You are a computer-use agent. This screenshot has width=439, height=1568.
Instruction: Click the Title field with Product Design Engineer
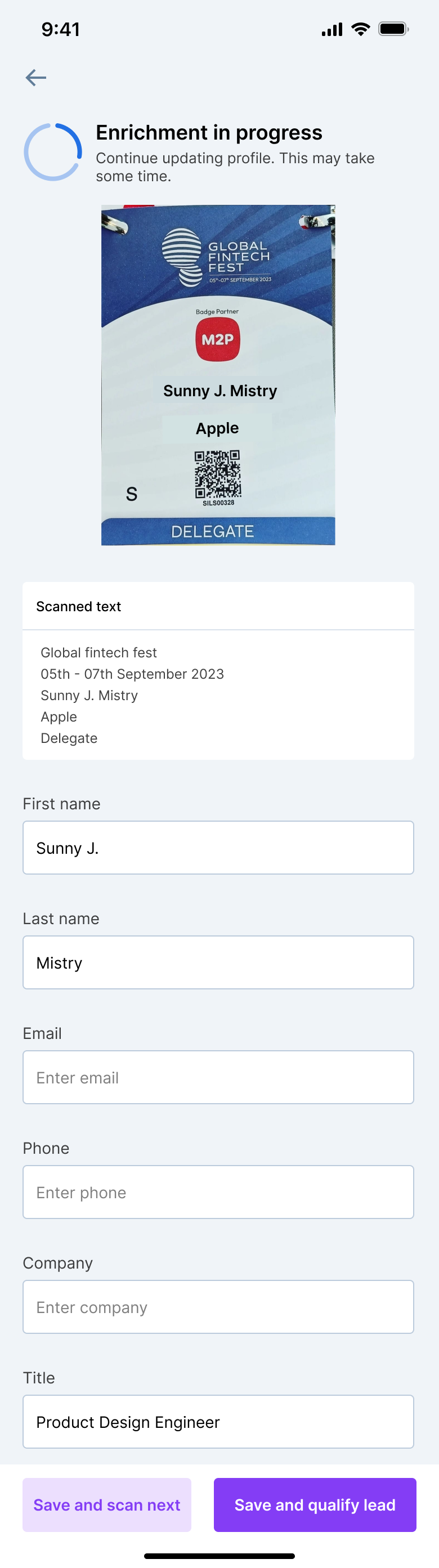pos(218,1421)
